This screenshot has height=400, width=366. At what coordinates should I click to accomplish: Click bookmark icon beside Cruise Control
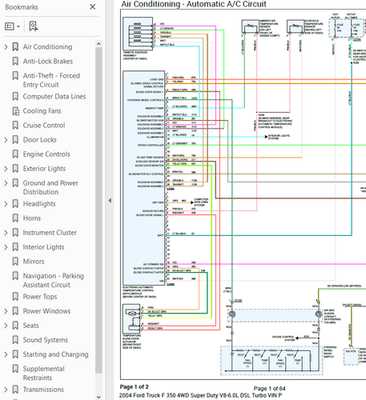click(15, 125)
